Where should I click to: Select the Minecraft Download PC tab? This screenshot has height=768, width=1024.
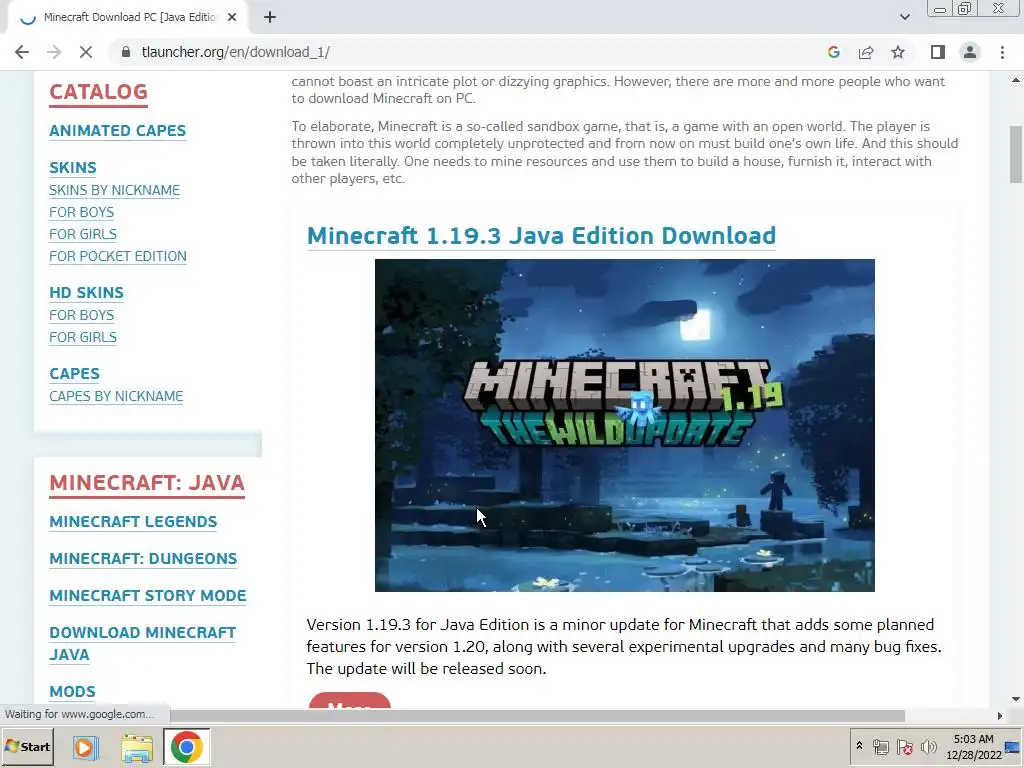(129, 18)
